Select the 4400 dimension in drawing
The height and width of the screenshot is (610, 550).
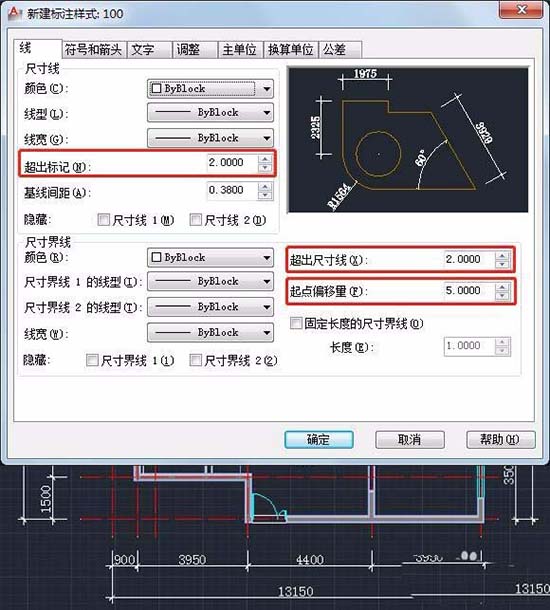pos(310,560)
